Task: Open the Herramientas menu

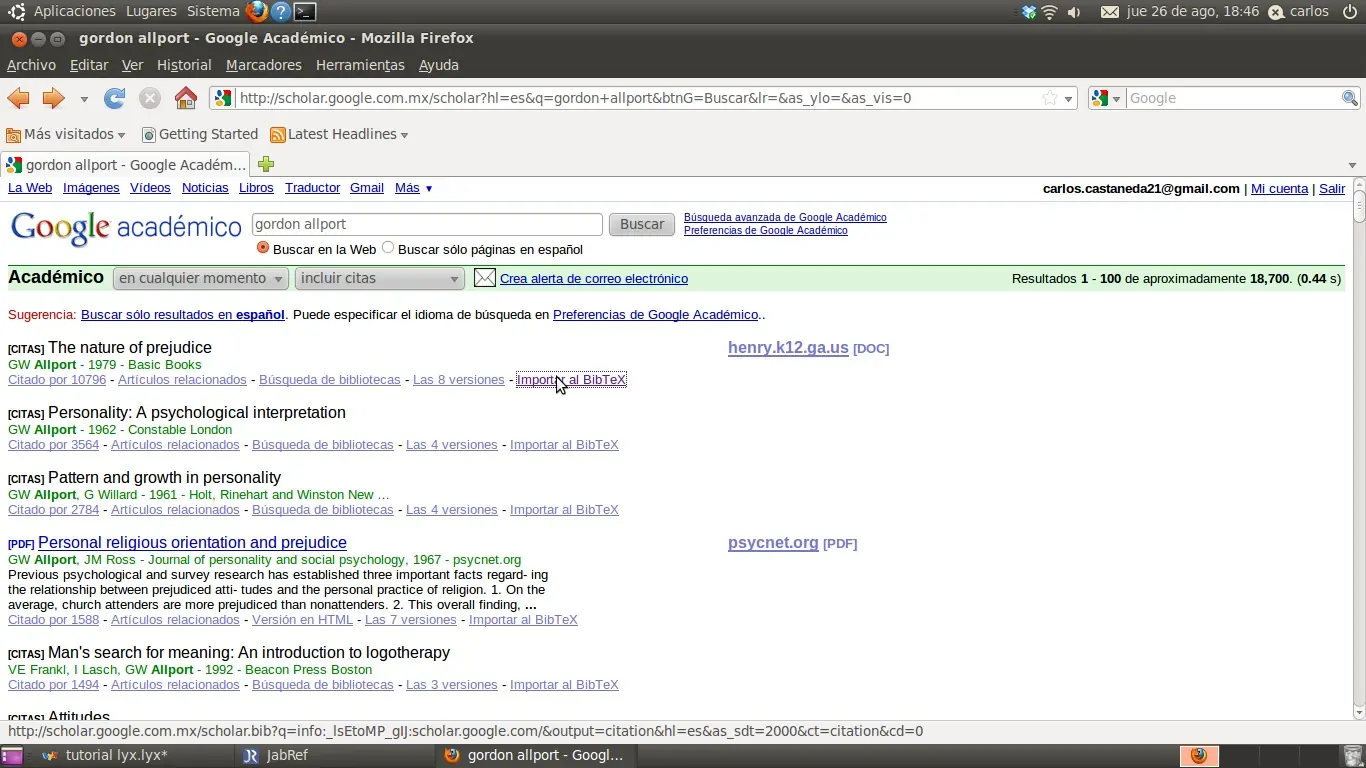Action: pyautogui.click(x=360, y=65)
